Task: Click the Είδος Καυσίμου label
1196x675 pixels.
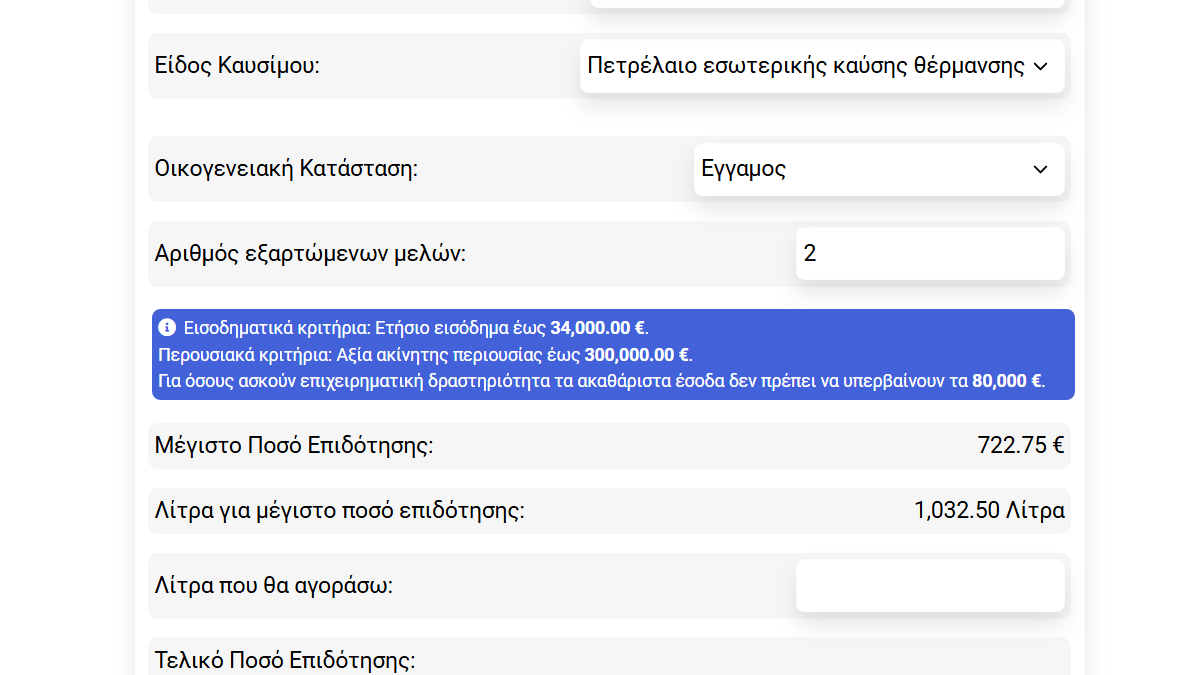Action: [237, 66]
